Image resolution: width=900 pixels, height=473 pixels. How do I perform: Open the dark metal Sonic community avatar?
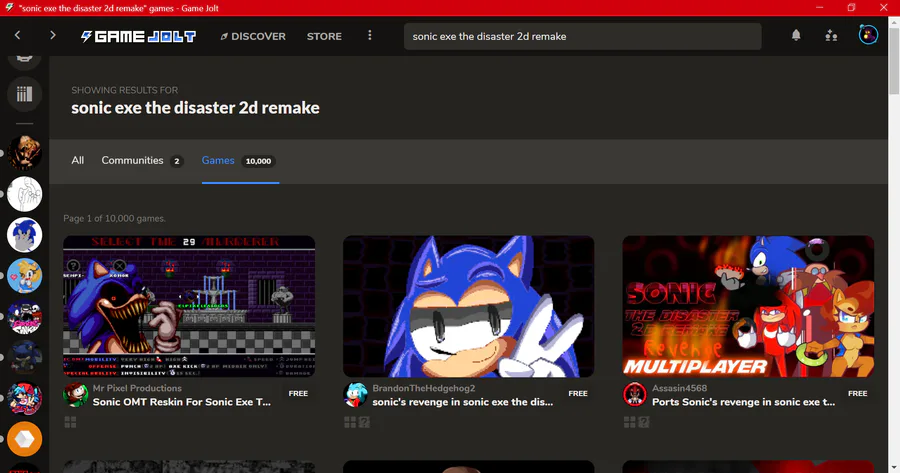(24, 358)
